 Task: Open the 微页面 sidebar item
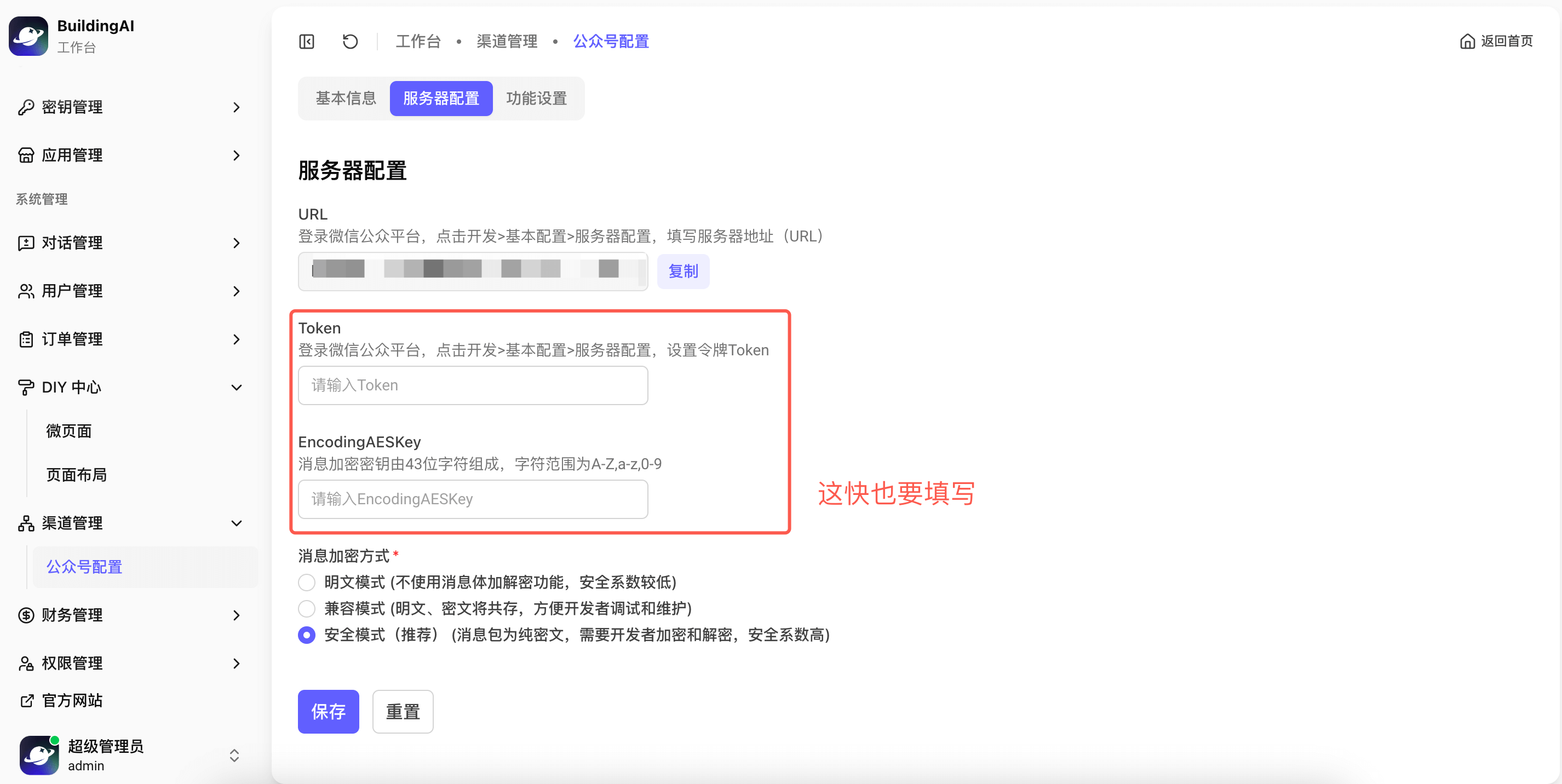click(69, 431)
